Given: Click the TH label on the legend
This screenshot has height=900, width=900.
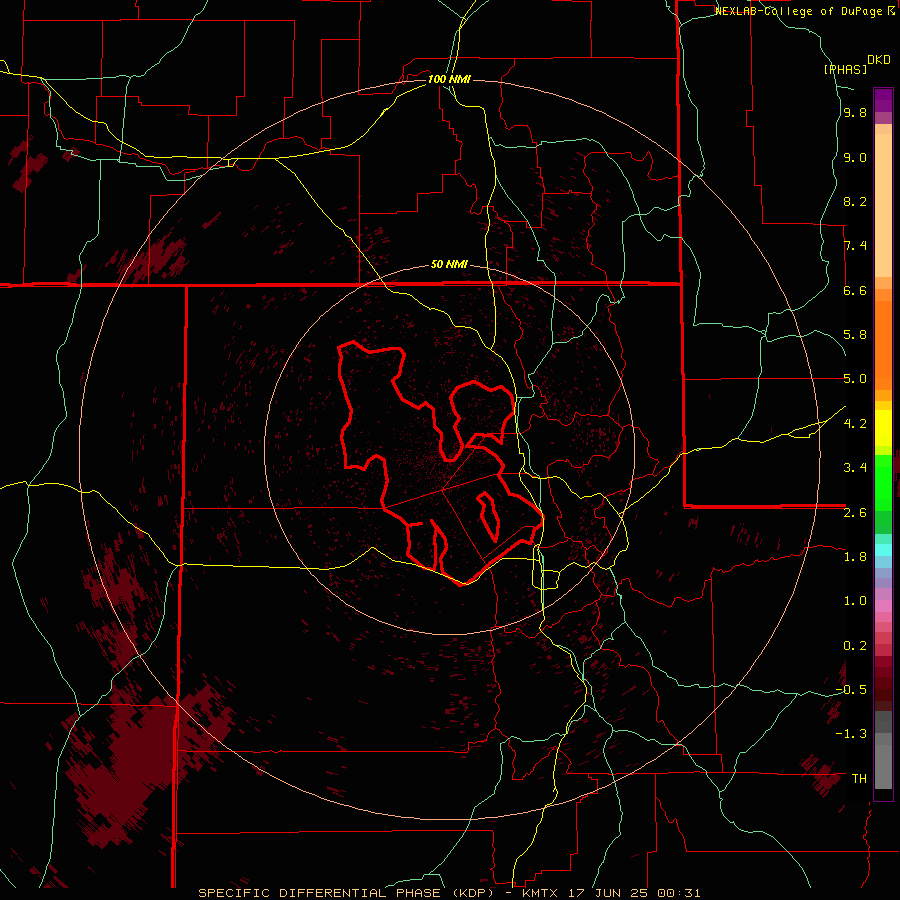Looking at the screenshot, I should 859,779.
